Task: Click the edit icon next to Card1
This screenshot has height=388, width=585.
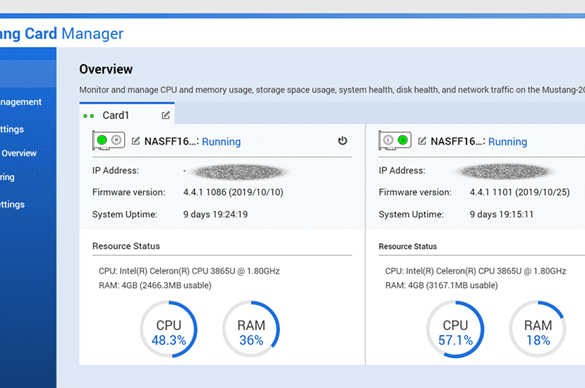Action: (166, 115)
